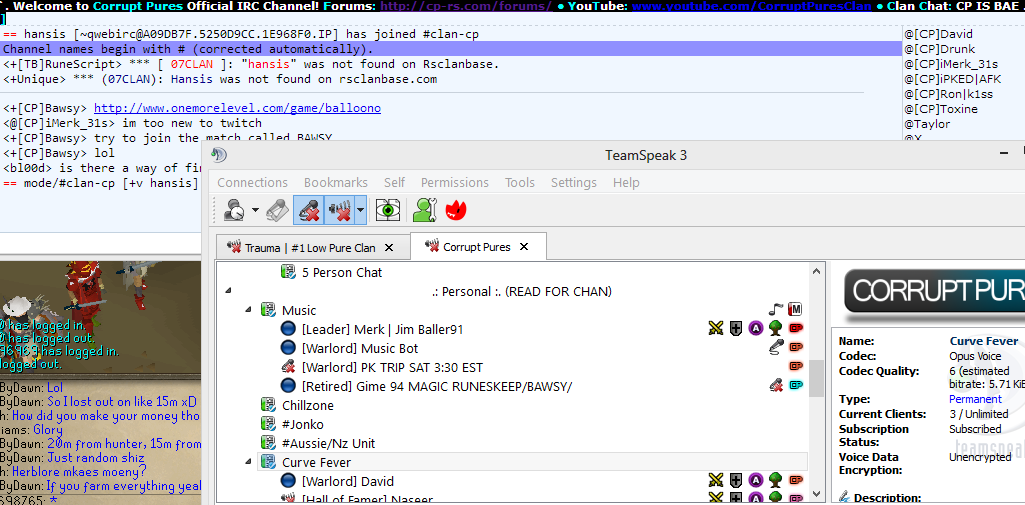This screenshot has height=505, width=1025.
Task: Collapse the Personal (READ FOR CHAN) spacer
Action: pyautogui.click(x=228, y=291)
